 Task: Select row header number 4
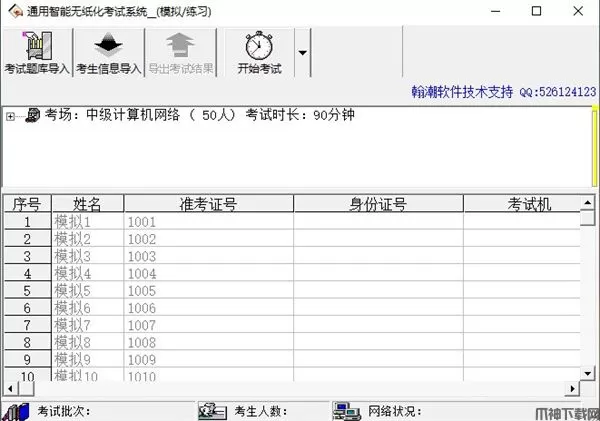coord(27,273)
